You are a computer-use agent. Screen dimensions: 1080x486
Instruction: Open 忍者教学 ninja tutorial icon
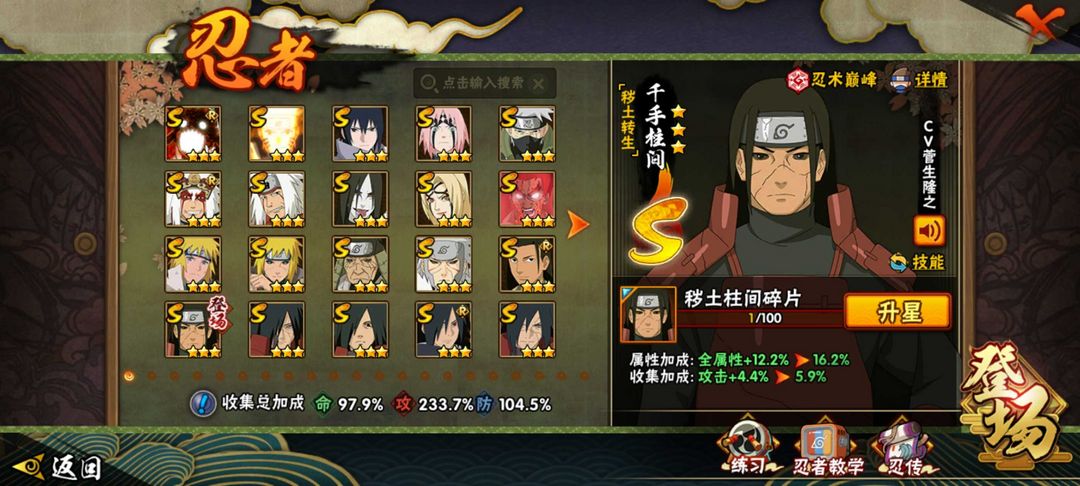[829, 450]
